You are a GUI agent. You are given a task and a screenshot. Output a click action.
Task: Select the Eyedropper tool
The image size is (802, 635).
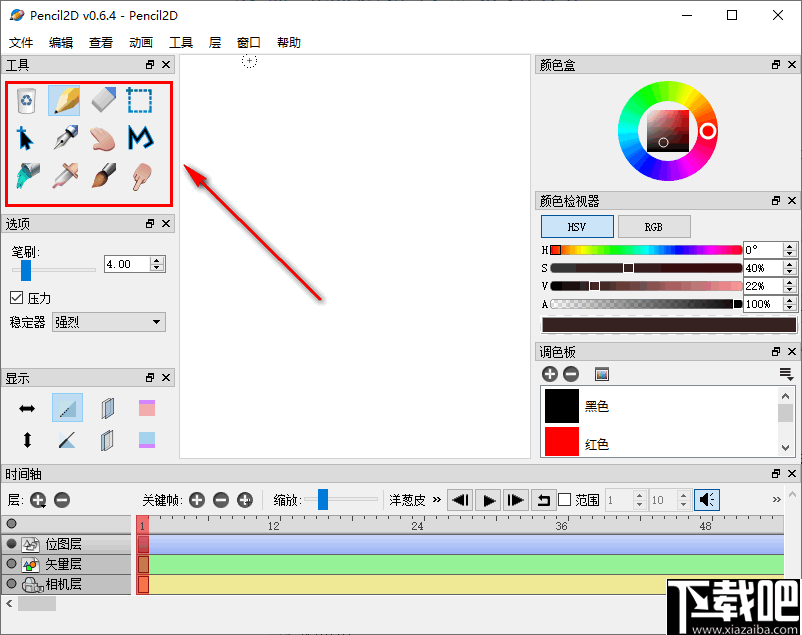point(63,177)
